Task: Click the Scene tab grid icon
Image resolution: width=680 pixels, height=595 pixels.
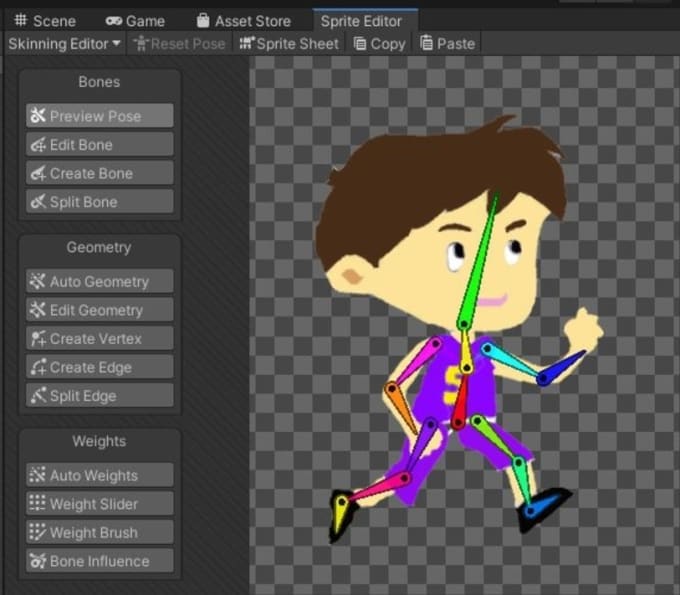Action: pyautogui.click(x=20, y=20)
